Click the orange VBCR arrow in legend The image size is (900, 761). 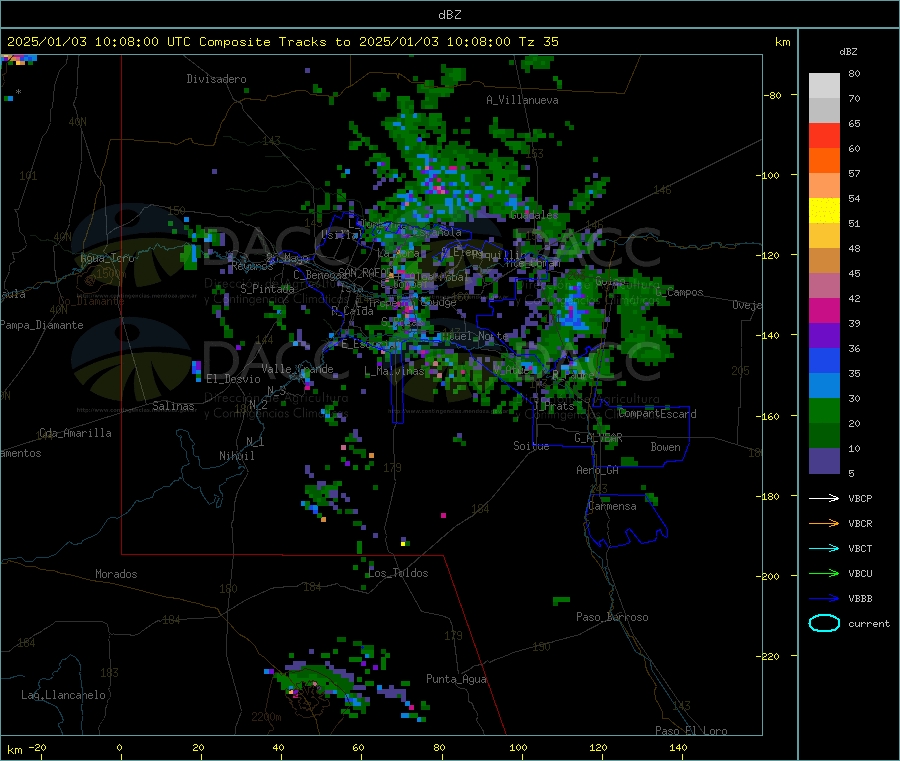point(824,523)
